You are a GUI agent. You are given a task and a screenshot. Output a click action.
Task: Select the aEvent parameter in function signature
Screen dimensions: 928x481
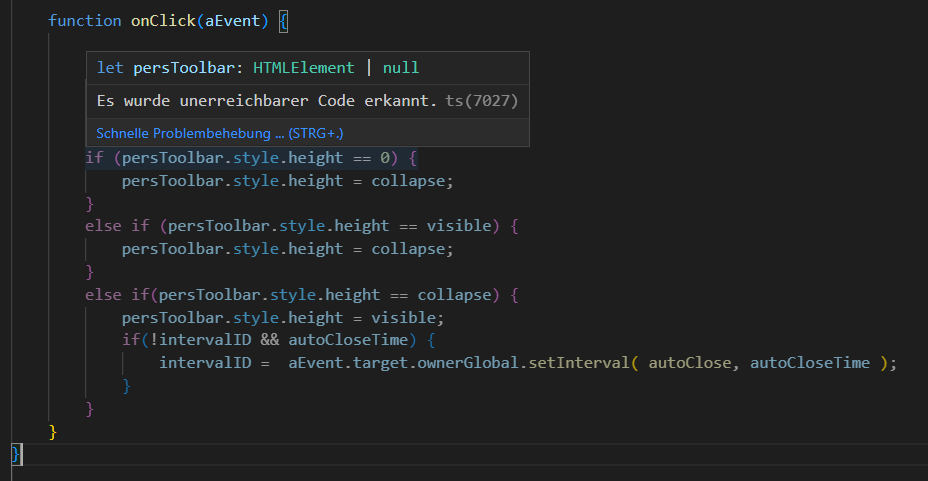232,21
